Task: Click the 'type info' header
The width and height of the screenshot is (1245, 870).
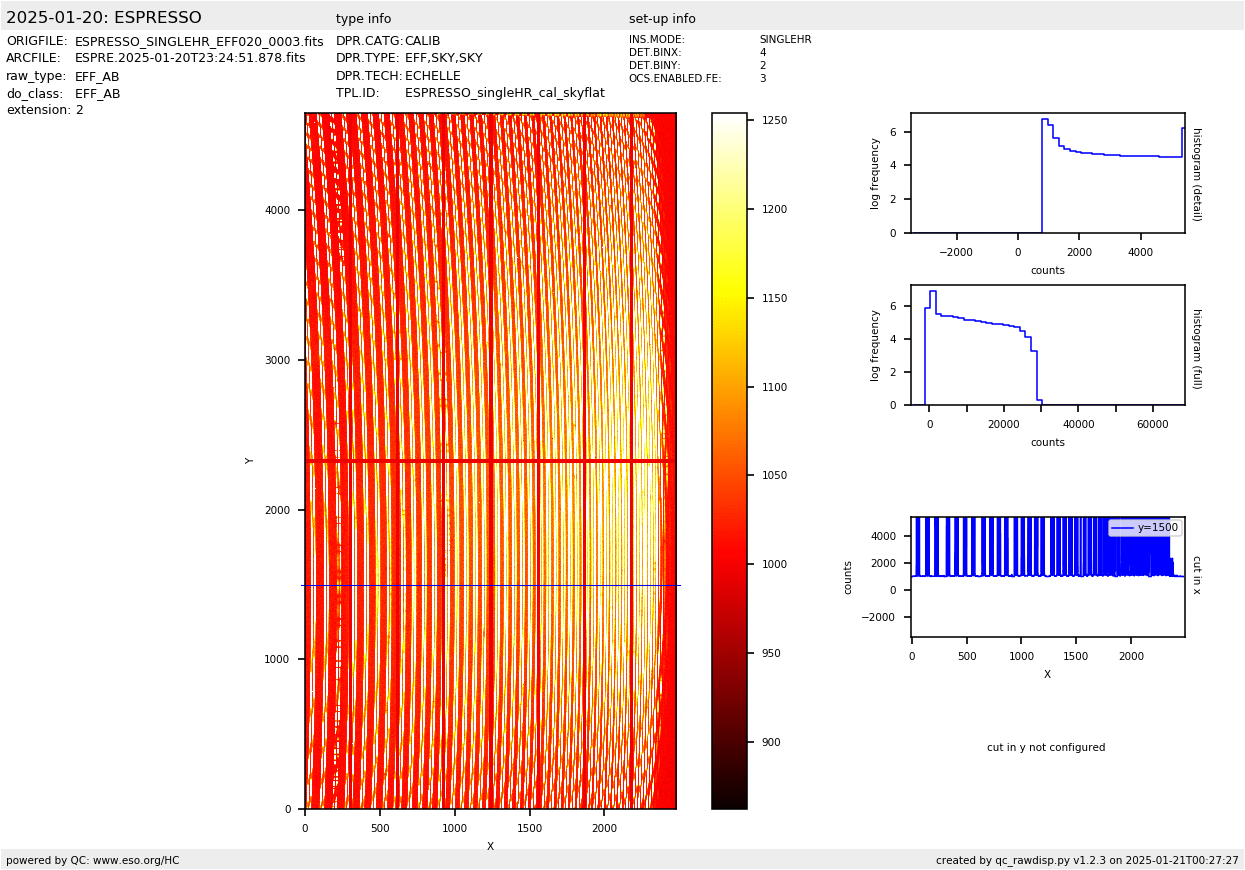Action: (x=363, y=19)
